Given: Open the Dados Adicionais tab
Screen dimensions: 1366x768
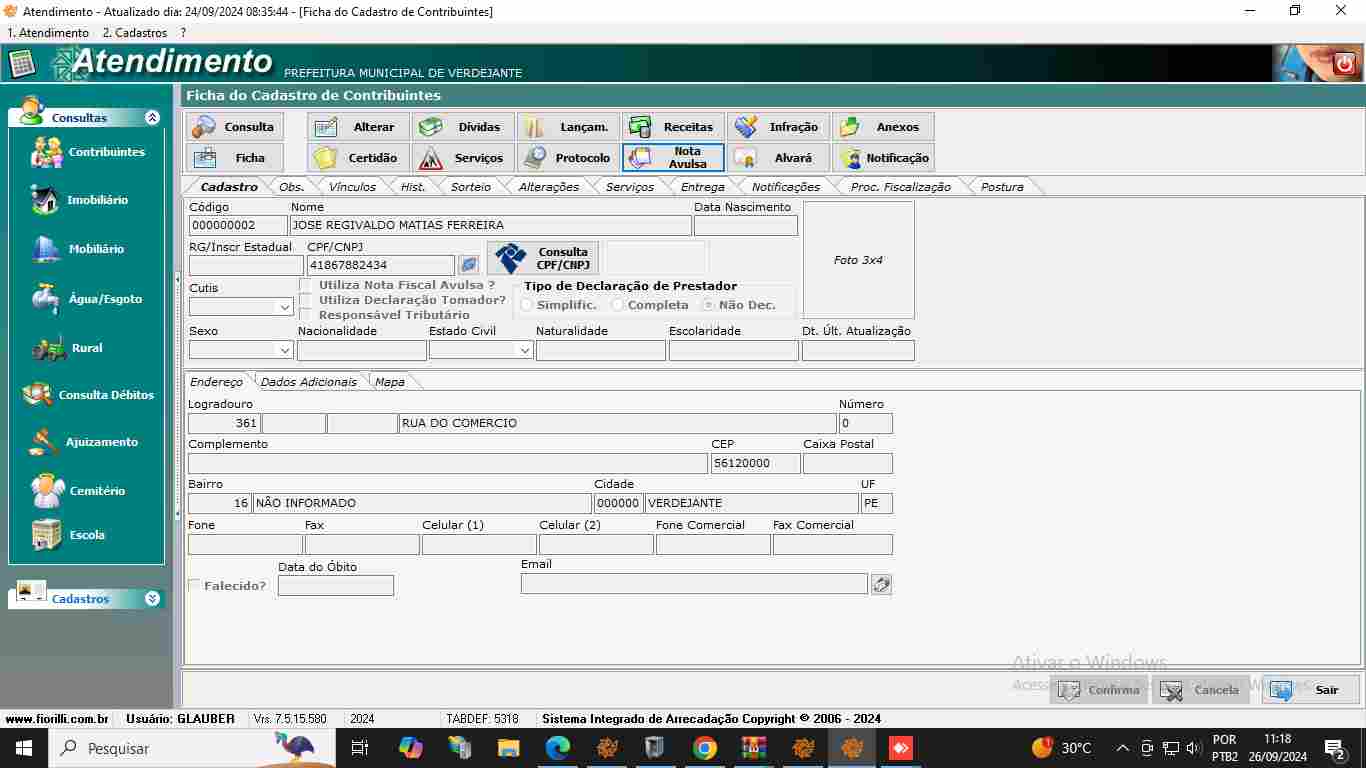Looking at the screenshot, I should [308, 382].
